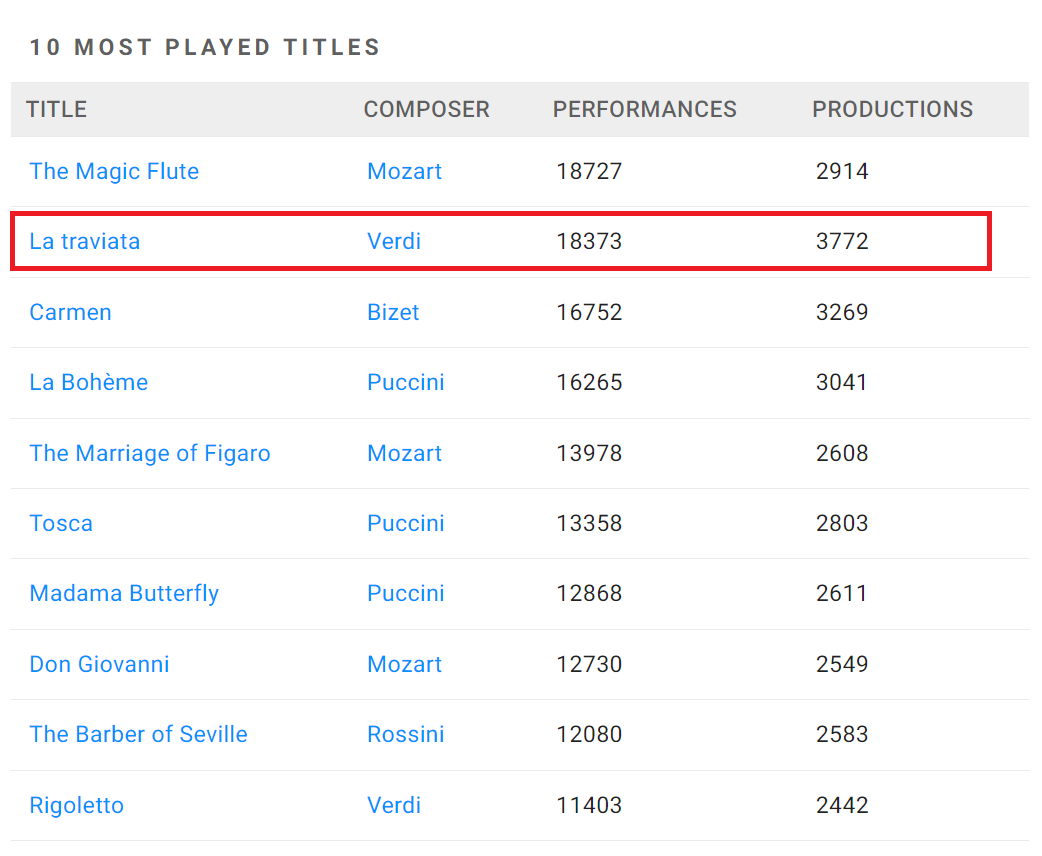Viewport: 1042px width, 856px height.
Task: Open the Rigoletto title link
Action: 77,805
